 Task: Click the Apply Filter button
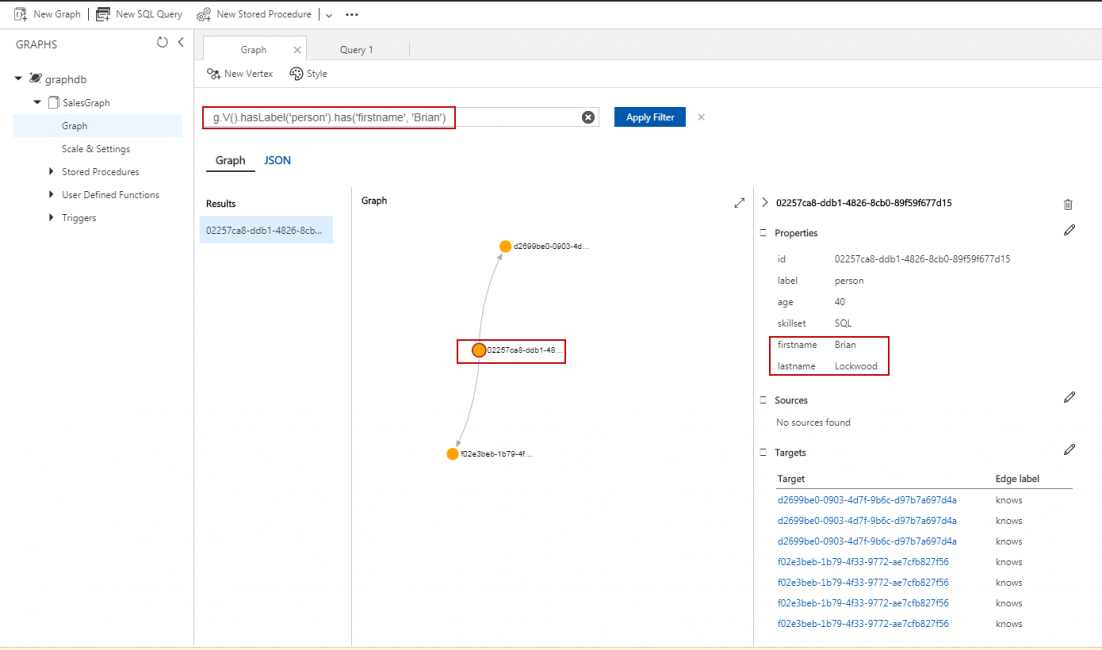tap(649, 117)
